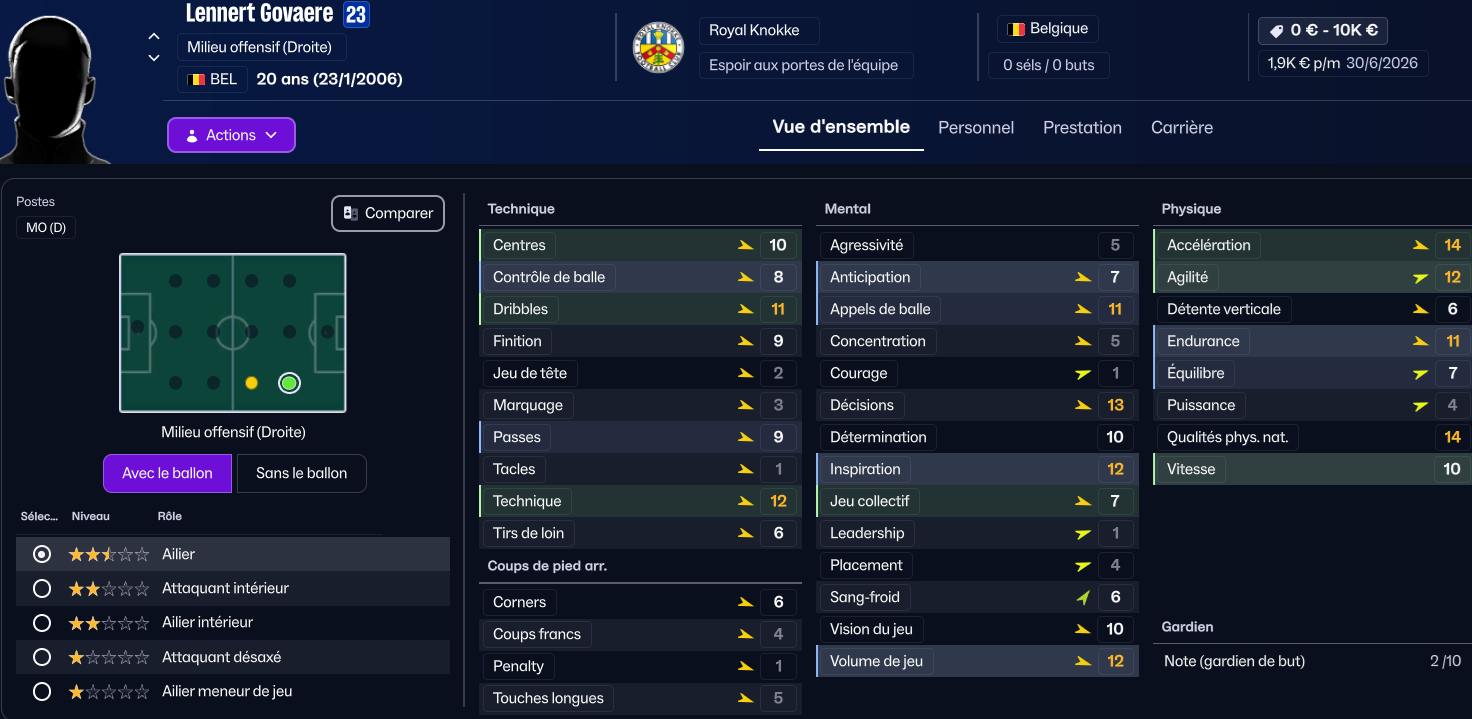The width and height of the screenshot is (1472, 719).
Task: Choose the Ailier meneur de jeu role
Action: tap(42, 691)
